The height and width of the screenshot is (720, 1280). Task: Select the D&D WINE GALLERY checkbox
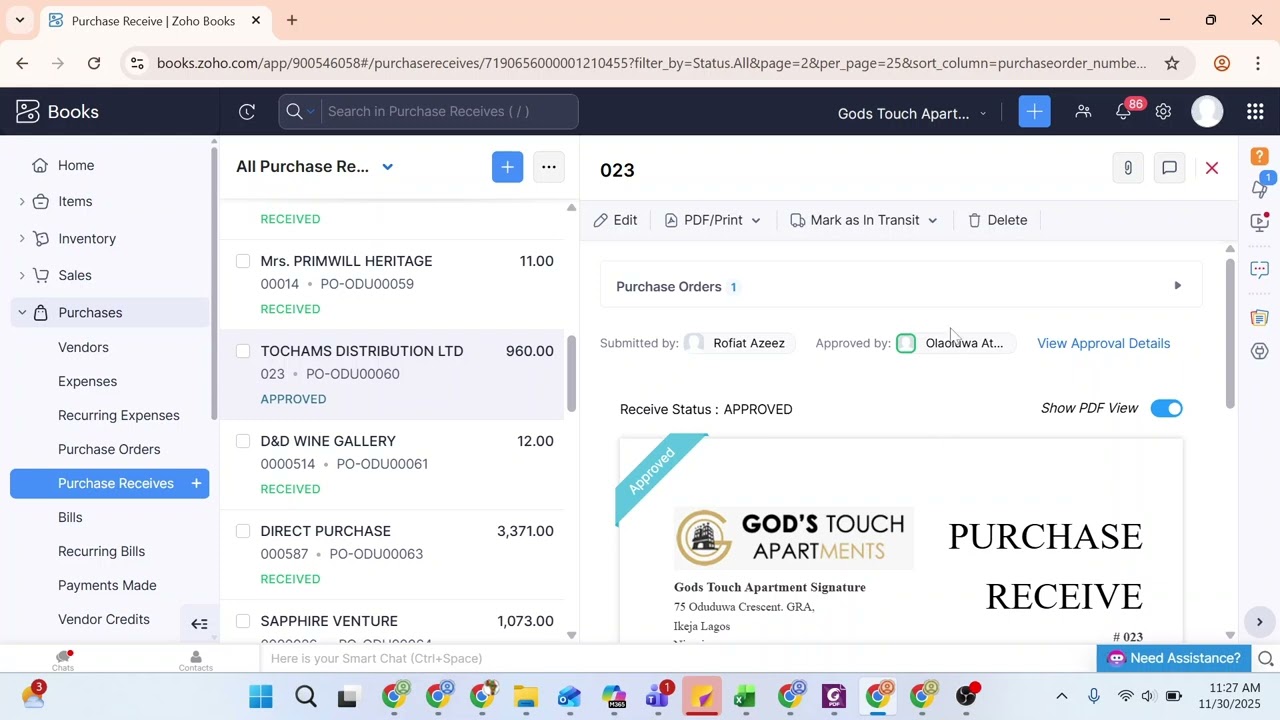pos(243,441)
